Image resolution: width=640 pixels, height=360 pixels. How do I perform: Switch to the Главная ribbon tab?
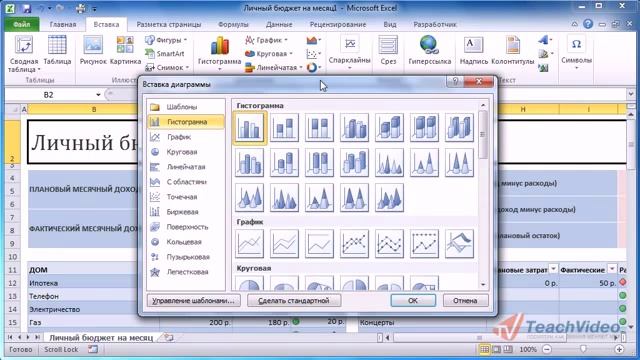63,24
